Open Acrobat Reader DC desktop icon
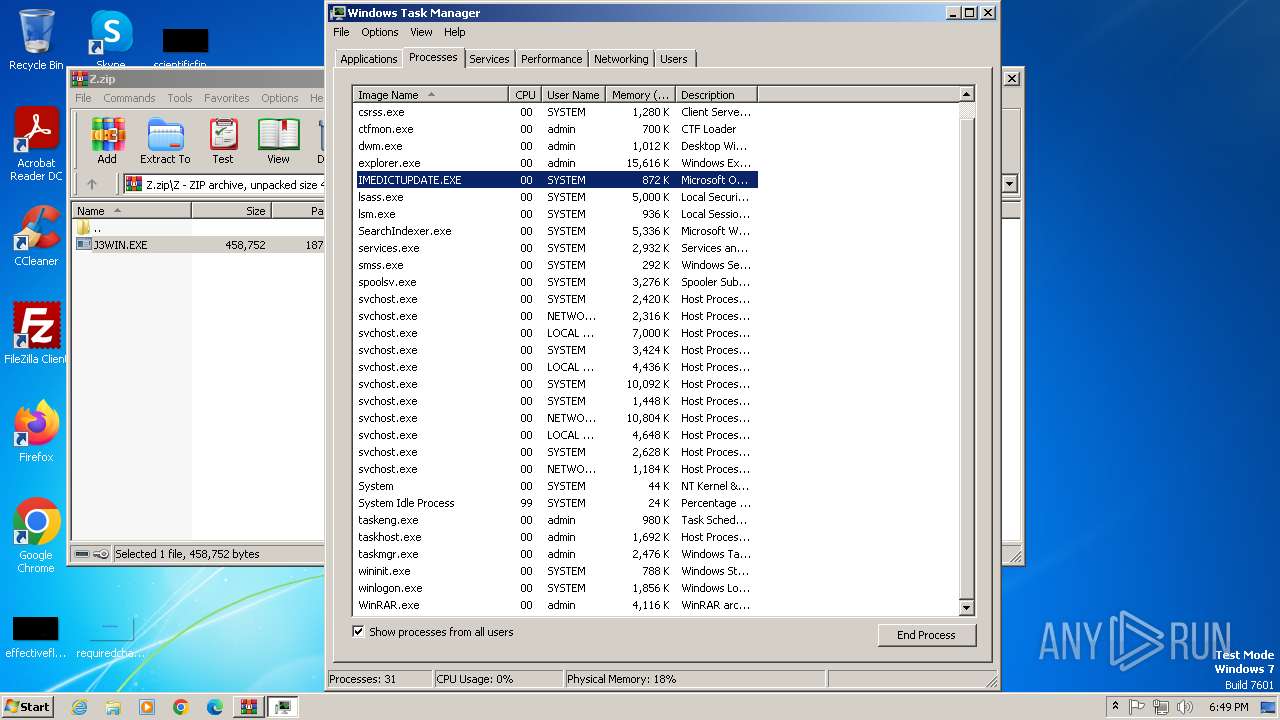 coord(36,144)
